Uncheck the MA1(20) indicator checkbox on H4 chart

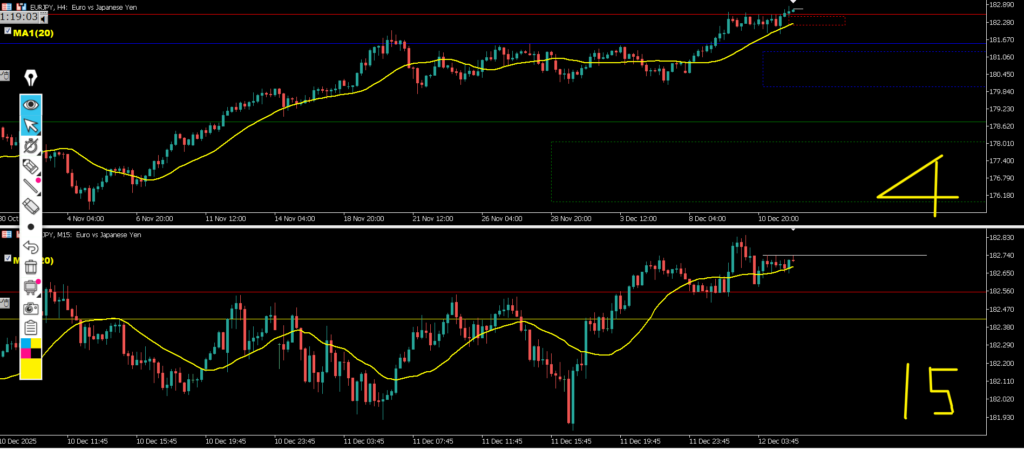[x=7, y=33]
